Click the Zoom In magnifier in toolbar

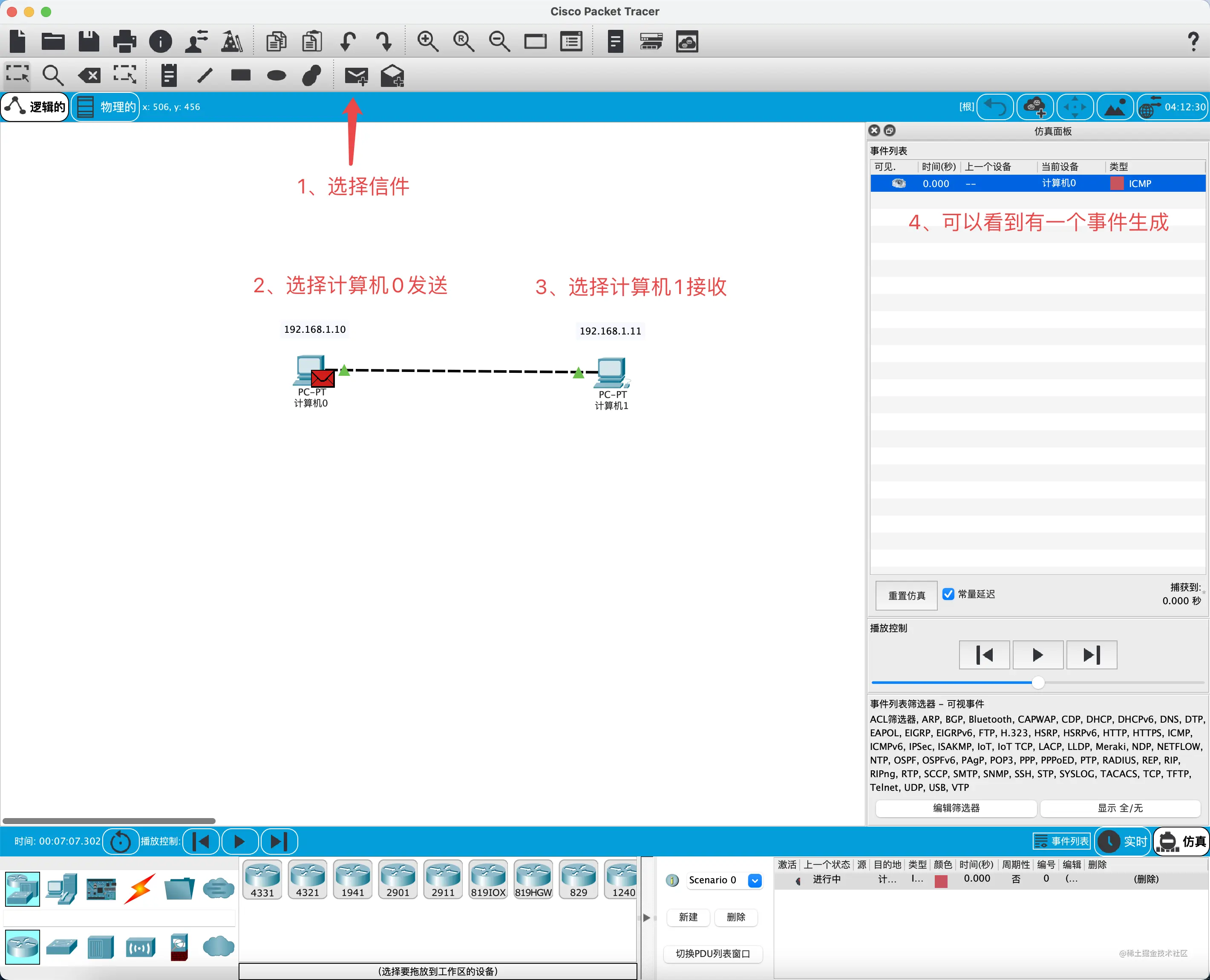(x=427, y=41)
